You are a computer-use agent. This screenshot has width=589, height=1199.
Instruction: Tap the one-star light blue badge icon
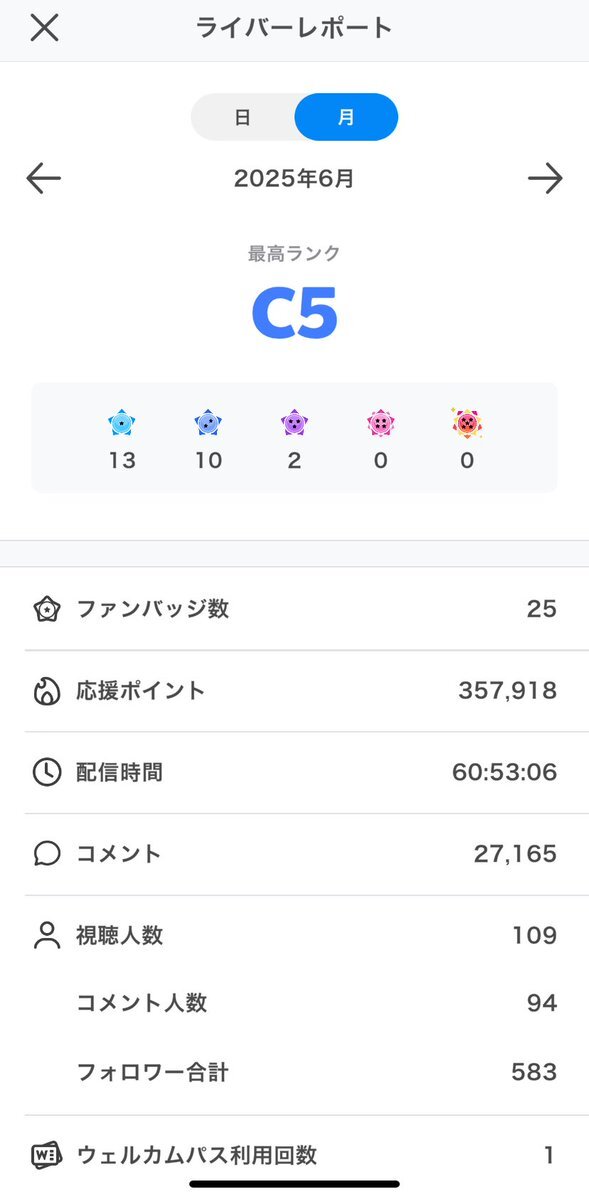tap(122, 422)
